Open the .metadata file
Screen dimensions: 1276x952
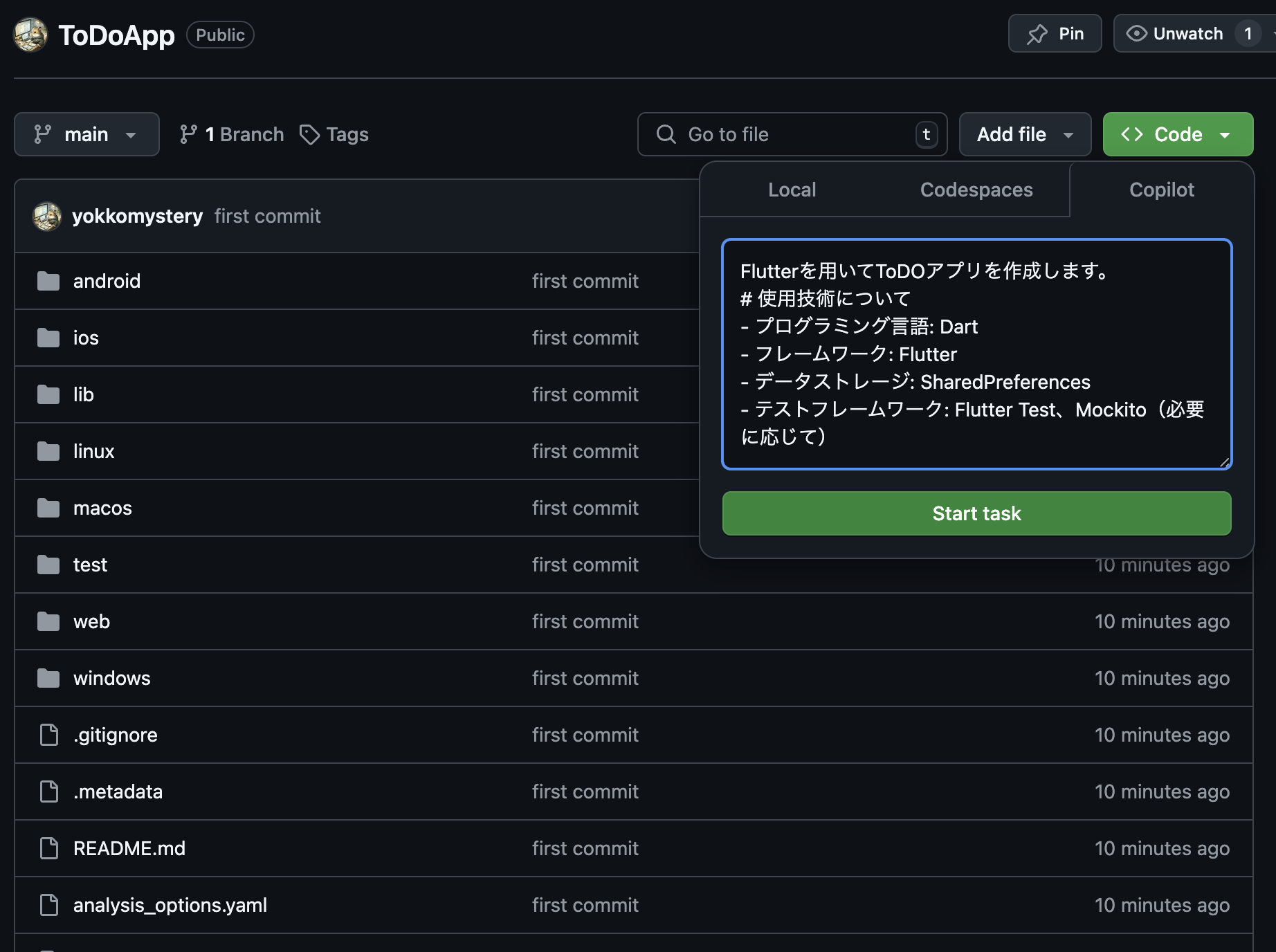[118, 791]
